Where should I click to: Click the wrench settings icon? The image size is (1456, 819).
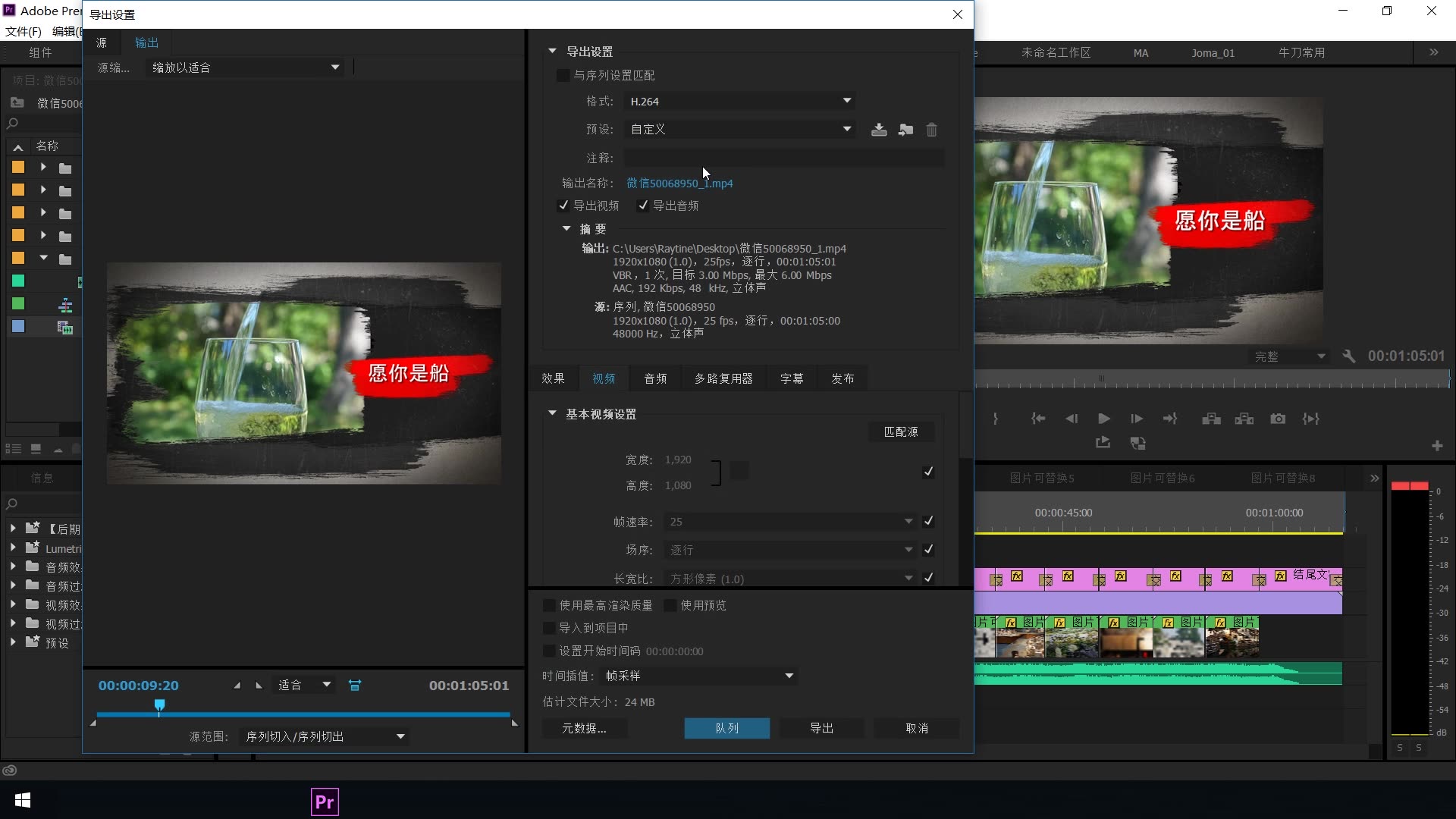click(x=1348, y=356)
